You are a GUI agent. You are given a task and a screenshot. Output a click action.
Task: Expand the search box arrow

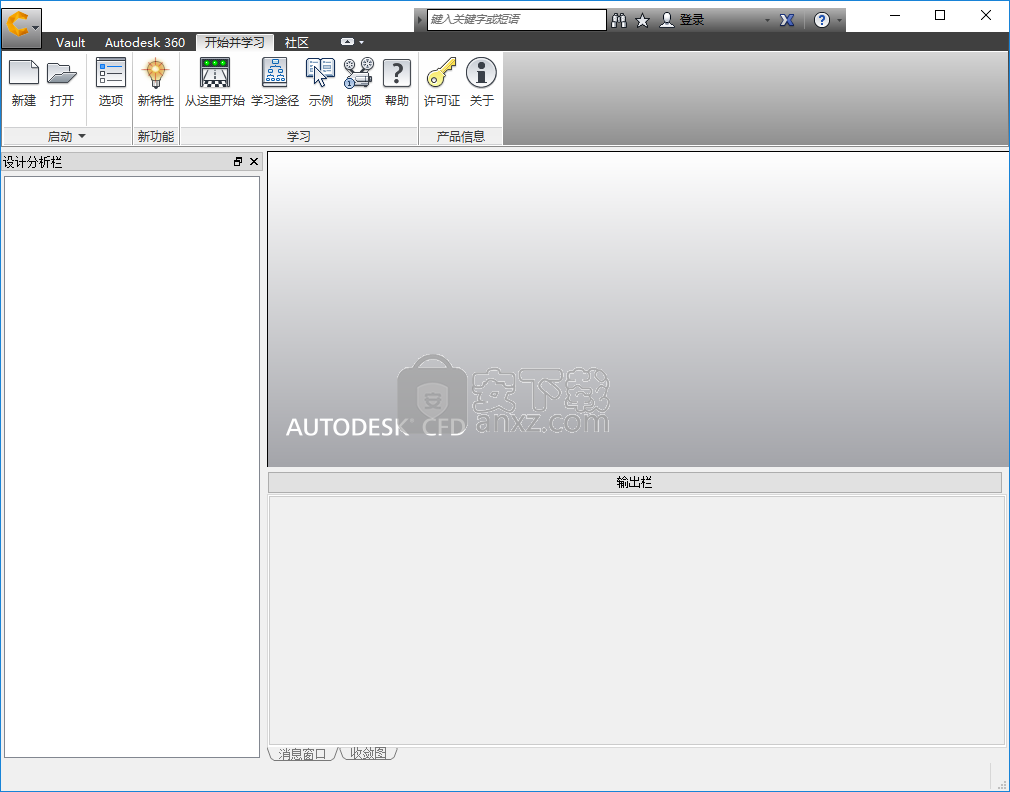click(x=419, y=20)
